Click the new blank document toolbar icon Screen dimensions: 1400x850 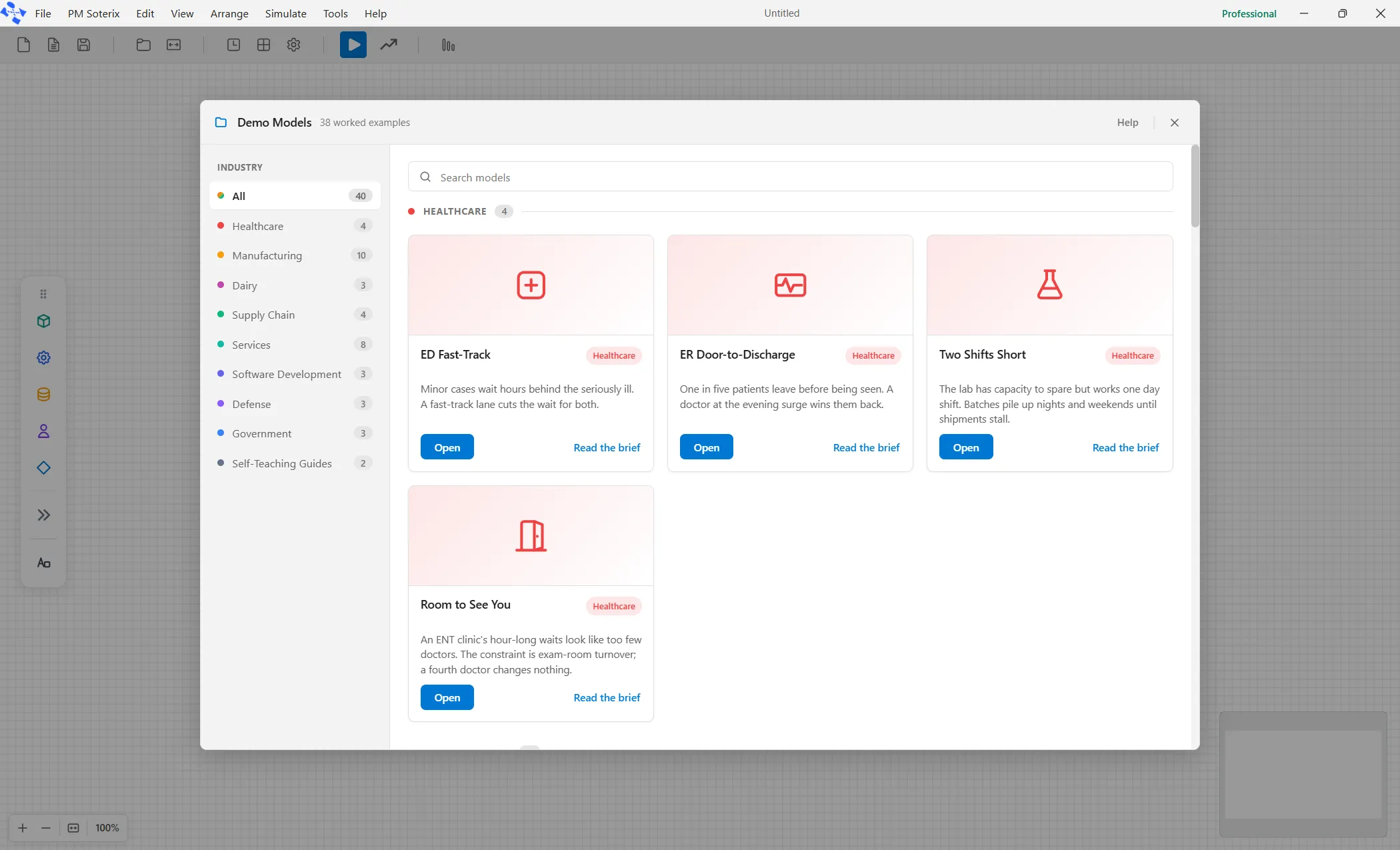[23, 45]
